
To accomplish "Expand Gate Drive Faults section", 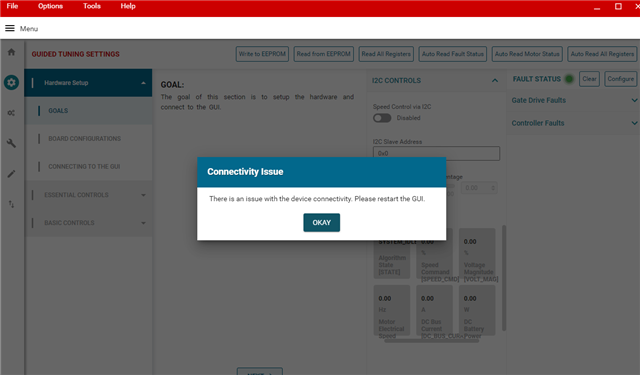I will (634, 100).
